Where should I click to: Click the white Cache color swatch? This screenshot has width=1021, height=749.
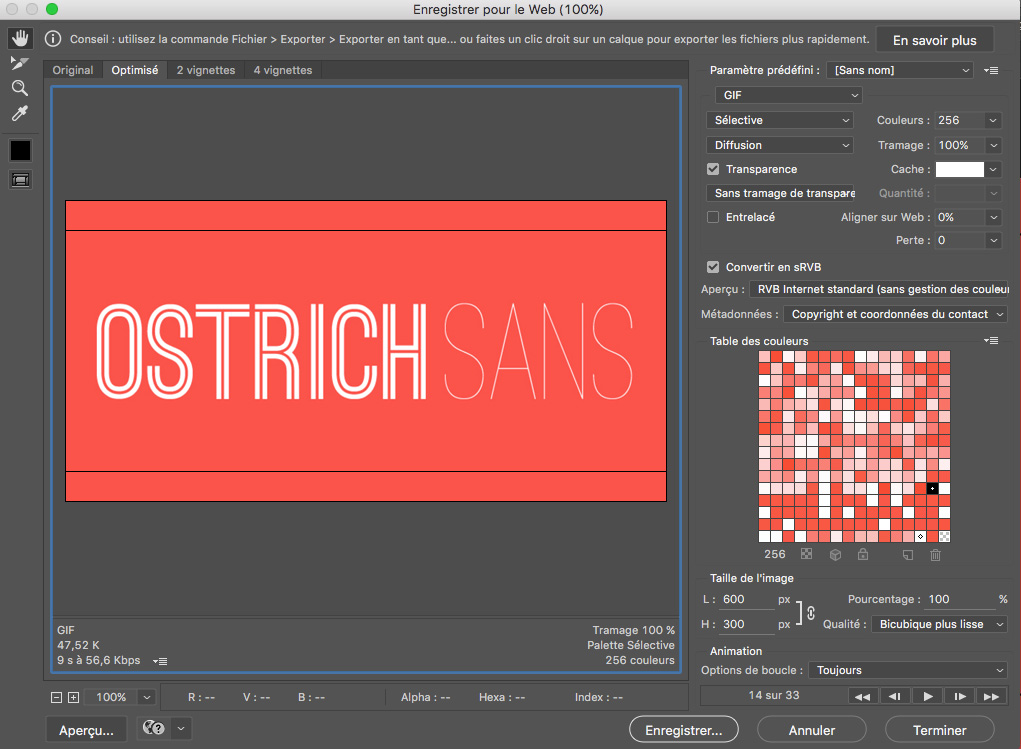959,170
